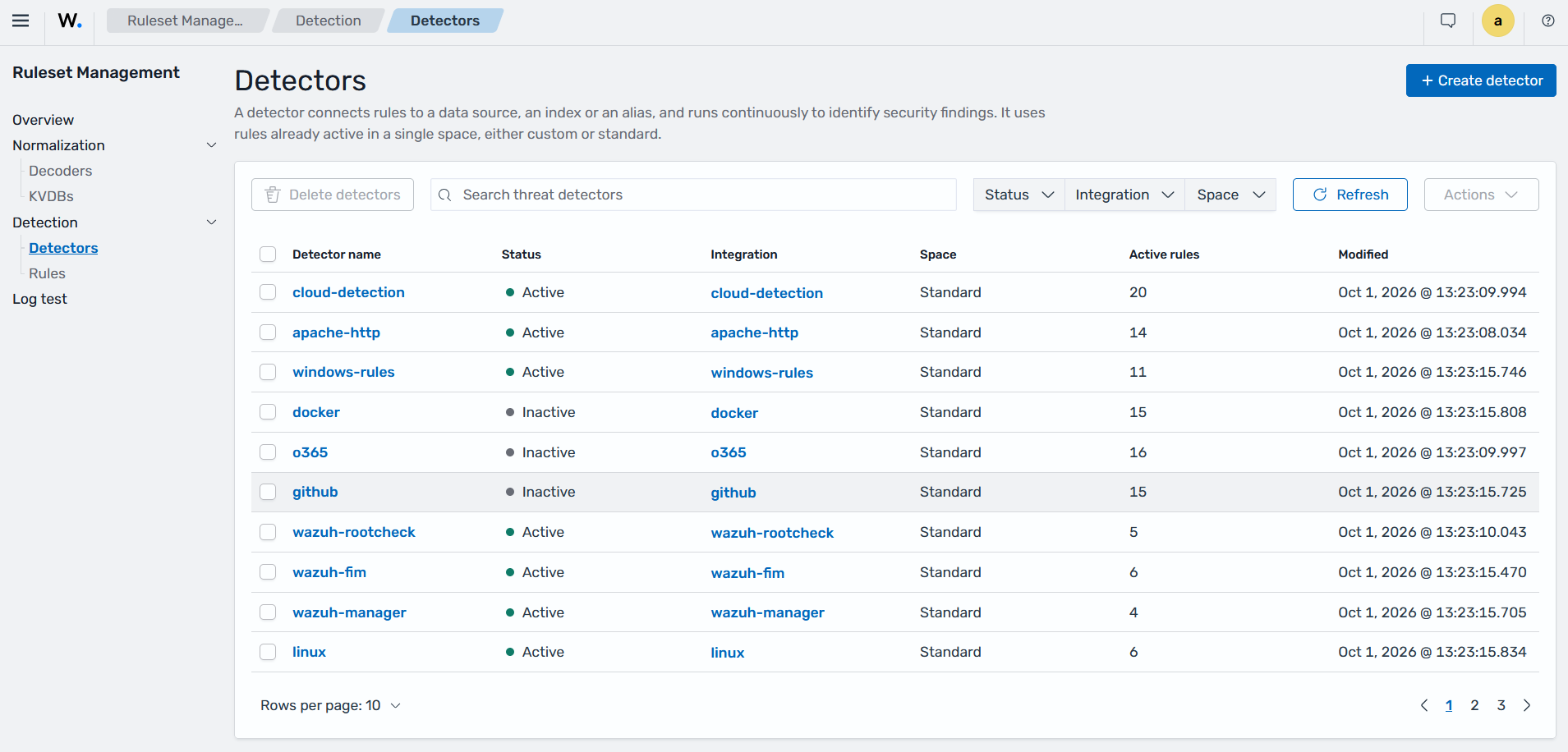
Task: Go to previous page arrow
Action: tap(1424, 705)
